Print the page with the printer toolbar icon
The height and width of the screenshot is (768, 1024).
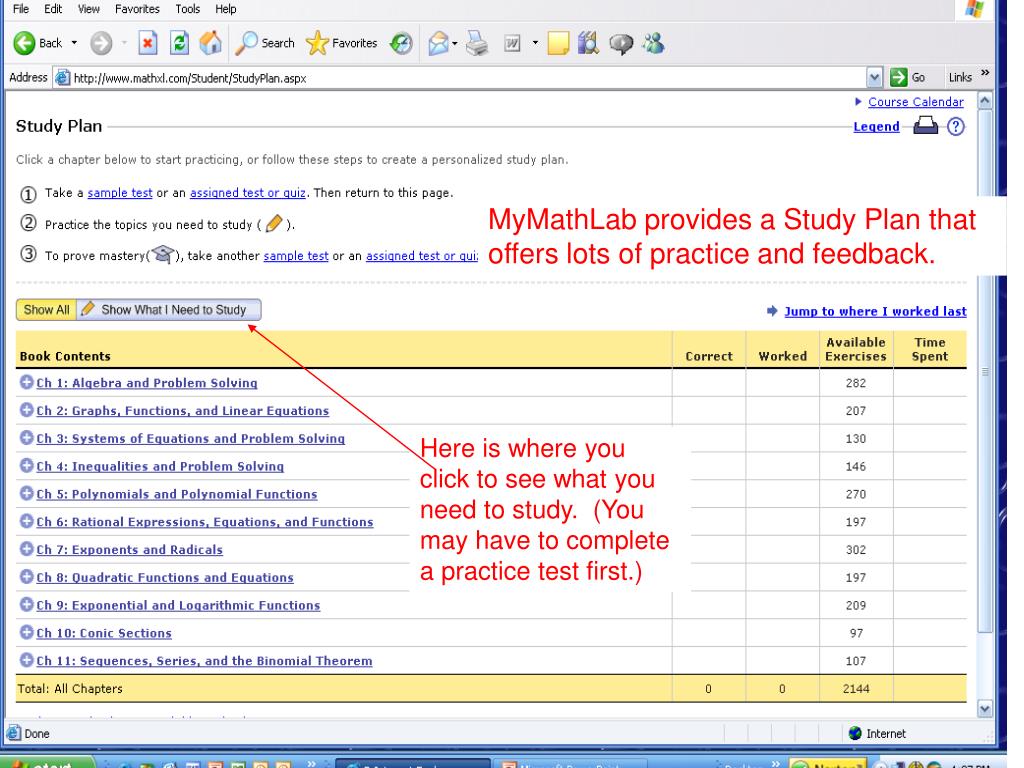[477, 43]
